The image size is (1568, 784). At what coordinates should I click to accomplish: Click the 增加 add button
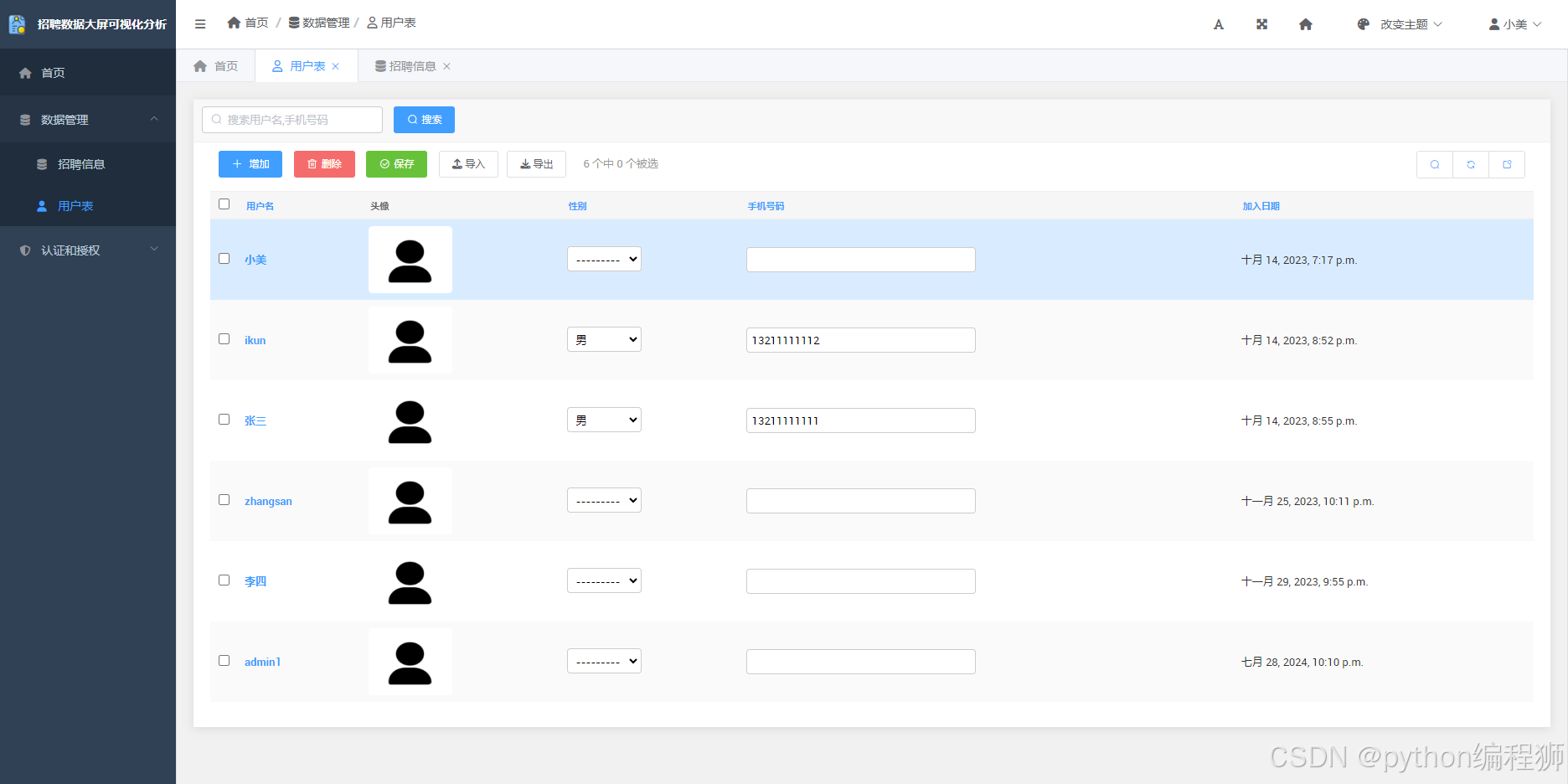(x=250, y=164)
